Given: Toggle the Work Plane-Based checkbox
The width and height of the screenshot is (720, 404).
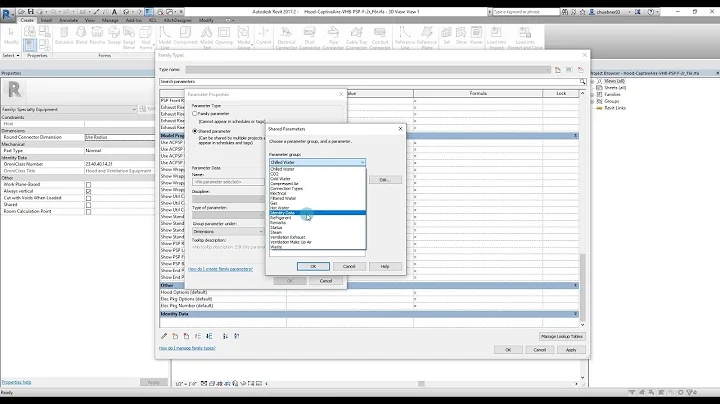Looking at the screenshot, I should tap(88, 185).
